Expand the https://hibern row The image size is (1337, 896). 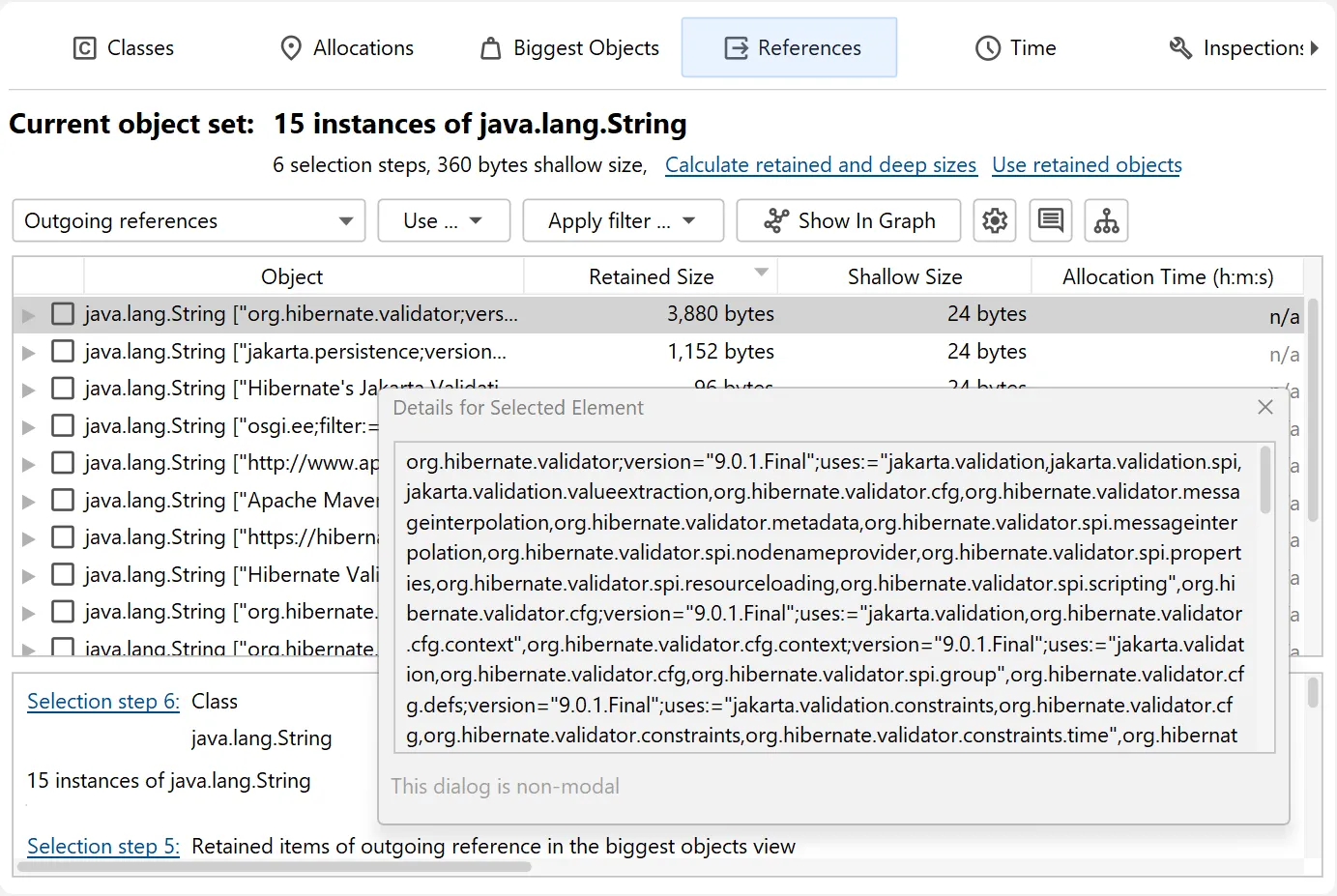point(29,538)
